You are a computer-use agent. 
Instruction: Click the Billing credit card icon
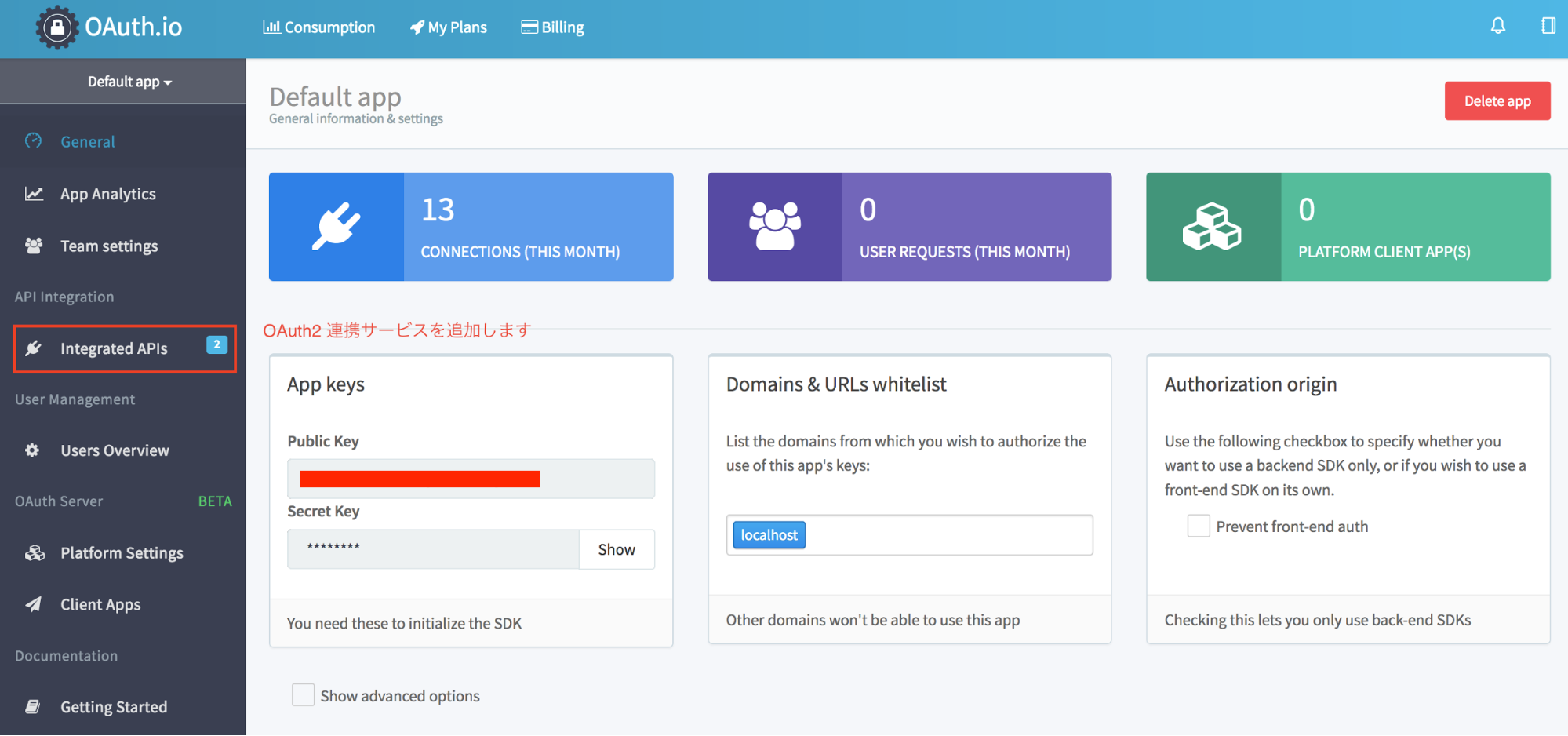tap(529, 27)
